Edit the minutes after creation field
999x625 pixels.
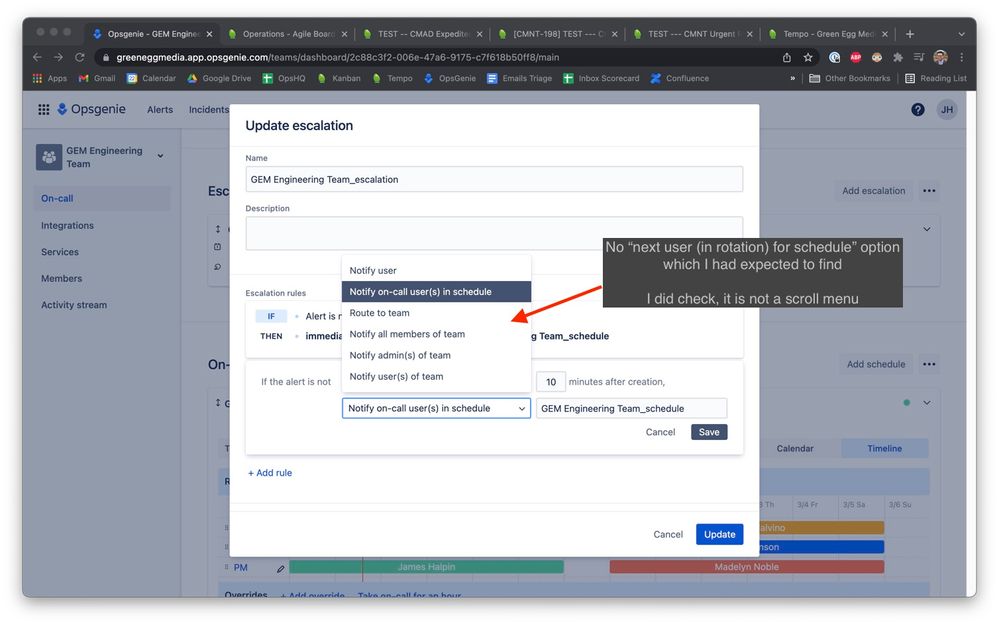coord(550,382)
